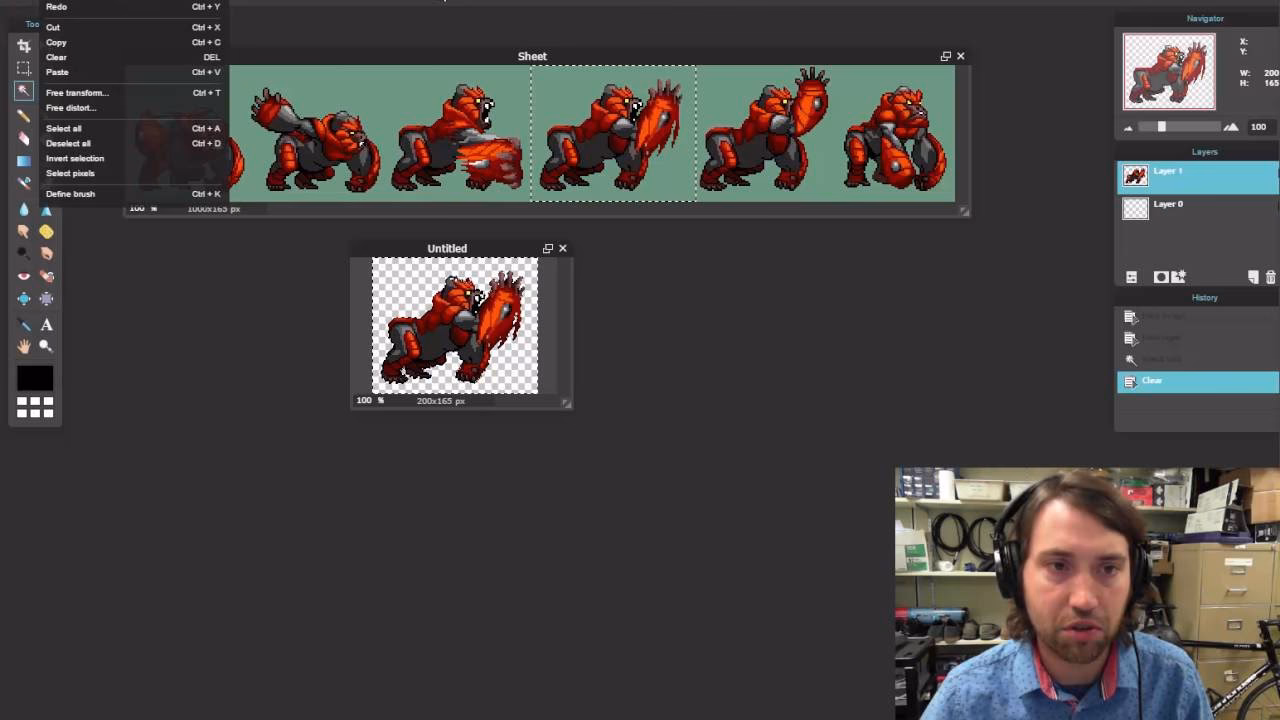Open the main foreground color swatch
The height and width of the screenshot is (720, 1280).
pyautogui.click(x=35, y=378)
